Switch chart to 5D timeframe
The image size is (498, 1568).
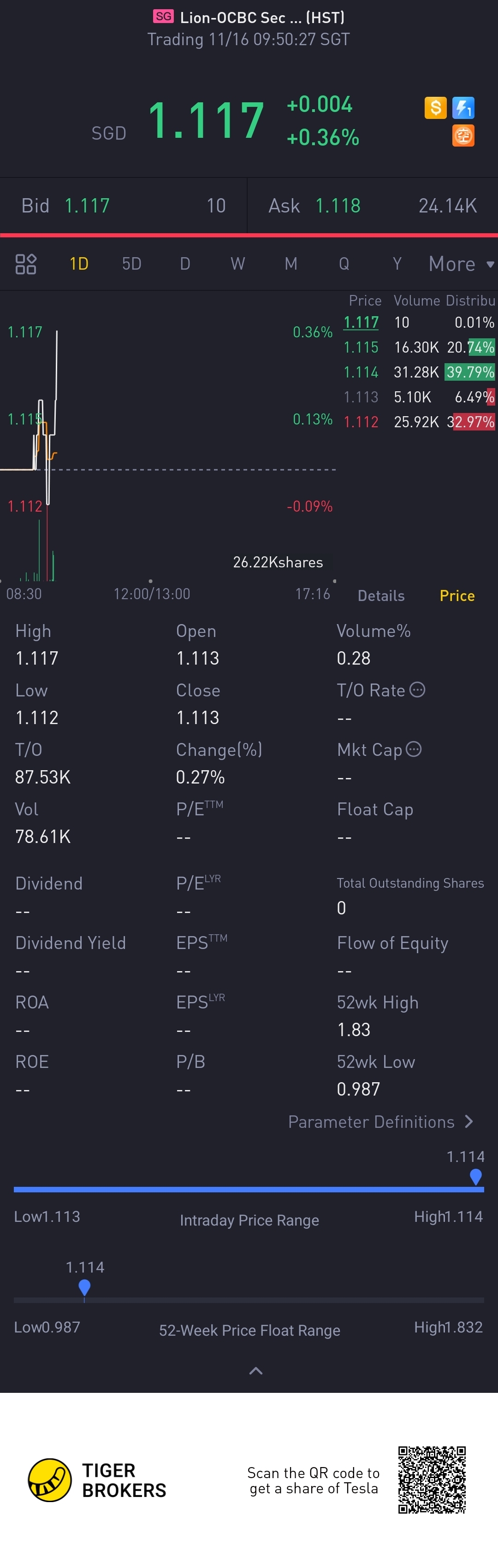131,264
